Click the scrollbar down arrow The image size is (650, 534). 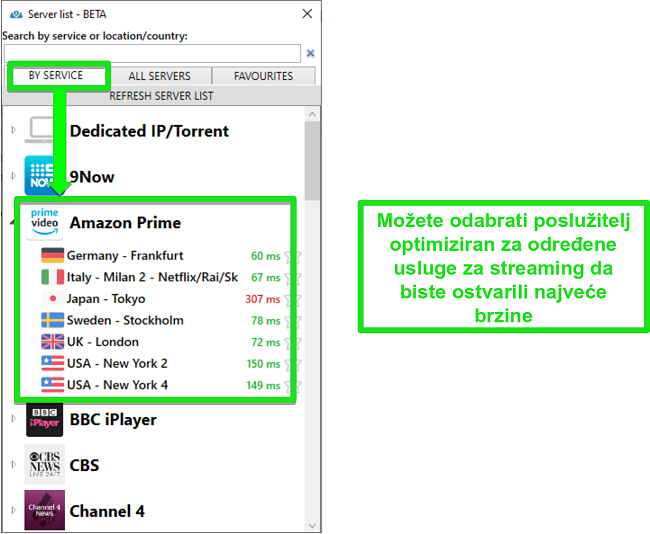click(312, 526)
